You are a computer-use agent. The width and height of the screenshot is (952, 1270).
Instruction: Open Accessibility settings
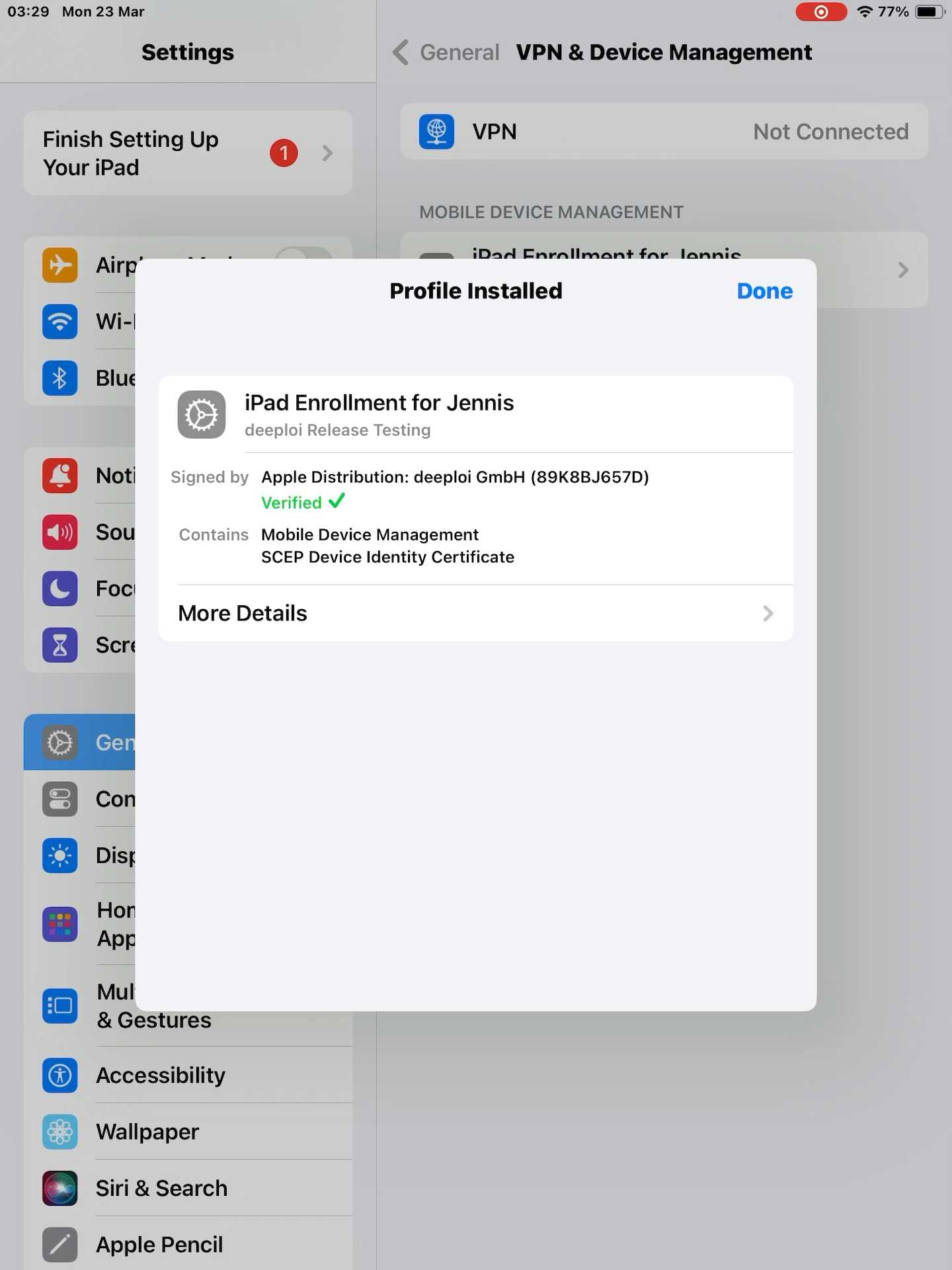point(188,1075)
